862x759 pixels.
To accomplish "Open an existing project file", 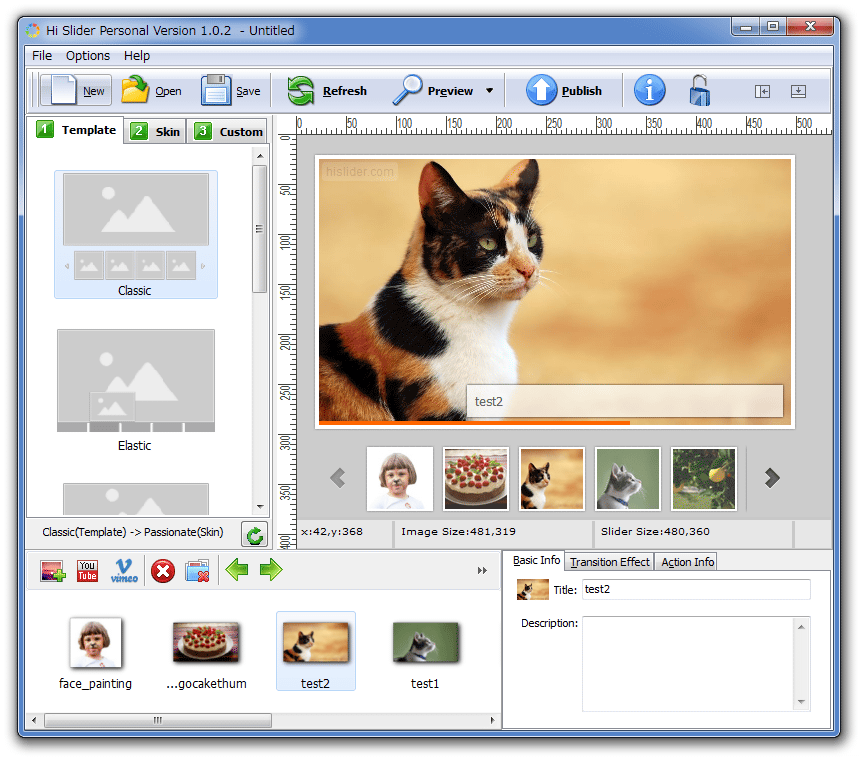I will [x=152, y=91].
